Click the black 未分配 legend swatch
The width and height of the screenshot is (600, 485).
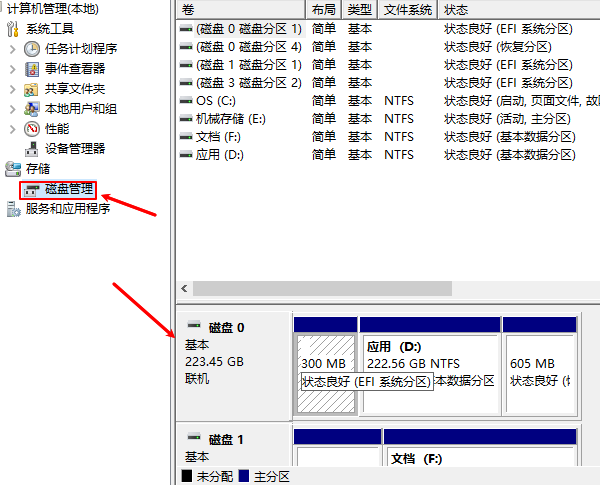coord(186,476)
